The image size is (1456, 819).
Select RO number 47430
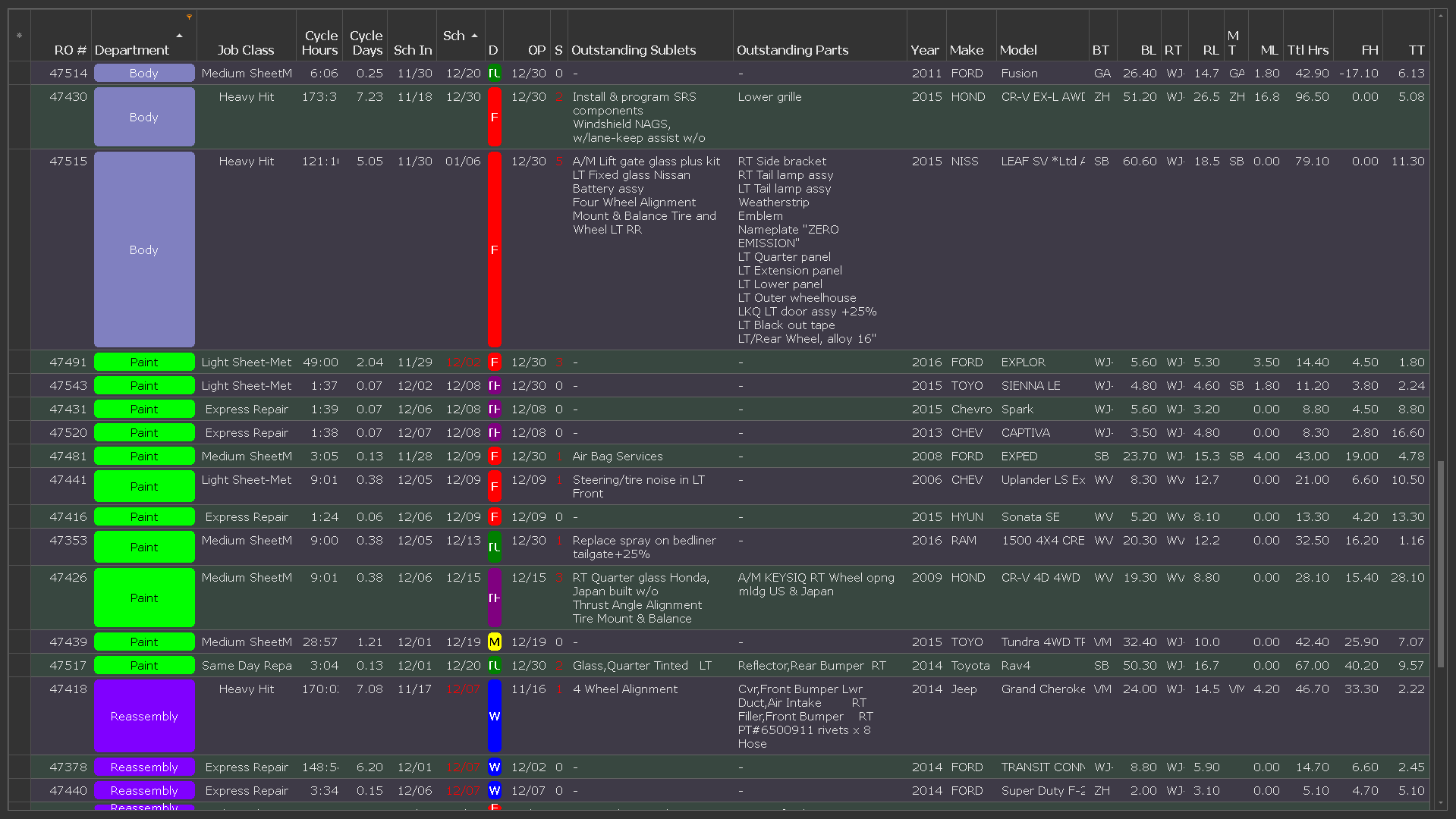[68, 97]
